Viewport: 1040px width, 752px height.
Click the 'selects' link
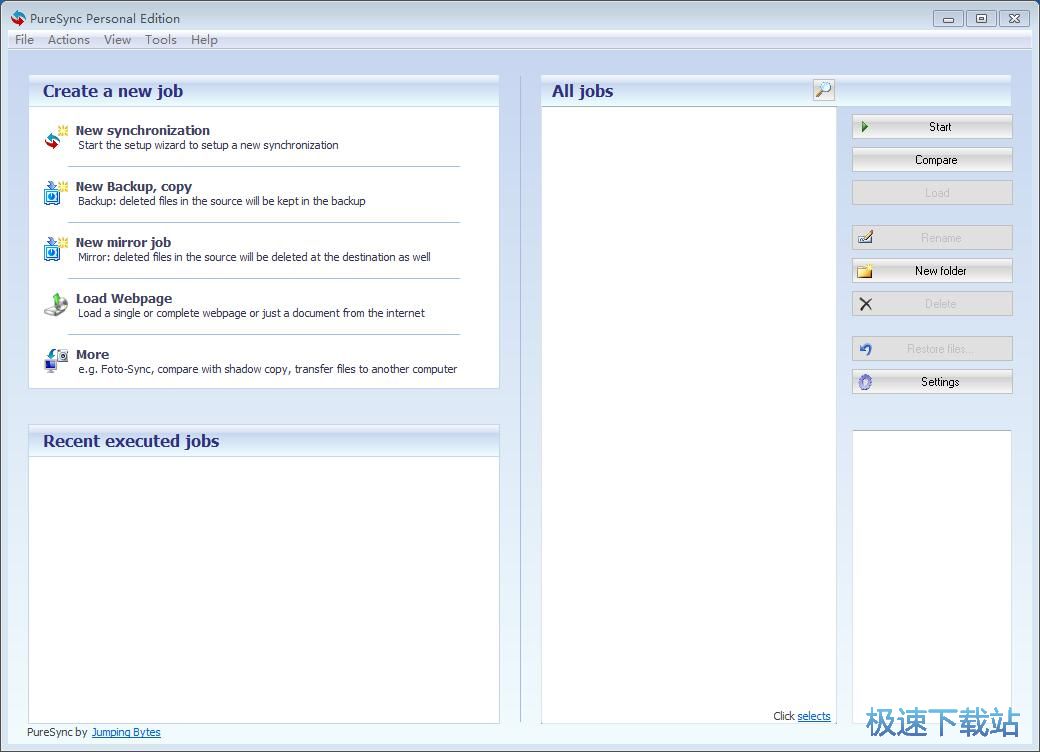[x=814, y=716]
